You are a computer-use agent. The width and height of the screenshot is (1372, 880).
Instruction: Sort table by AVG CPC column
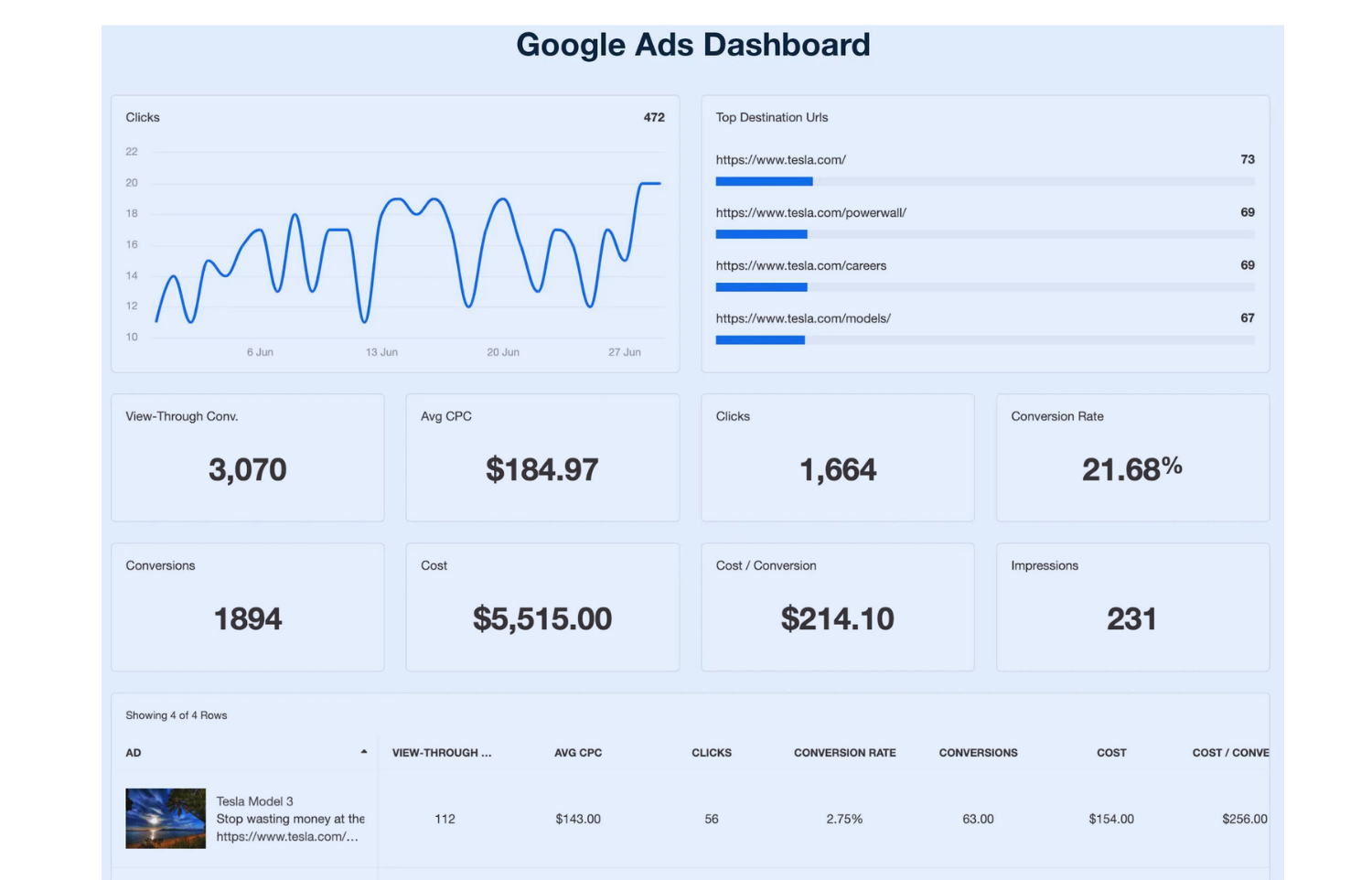(578, 753)
